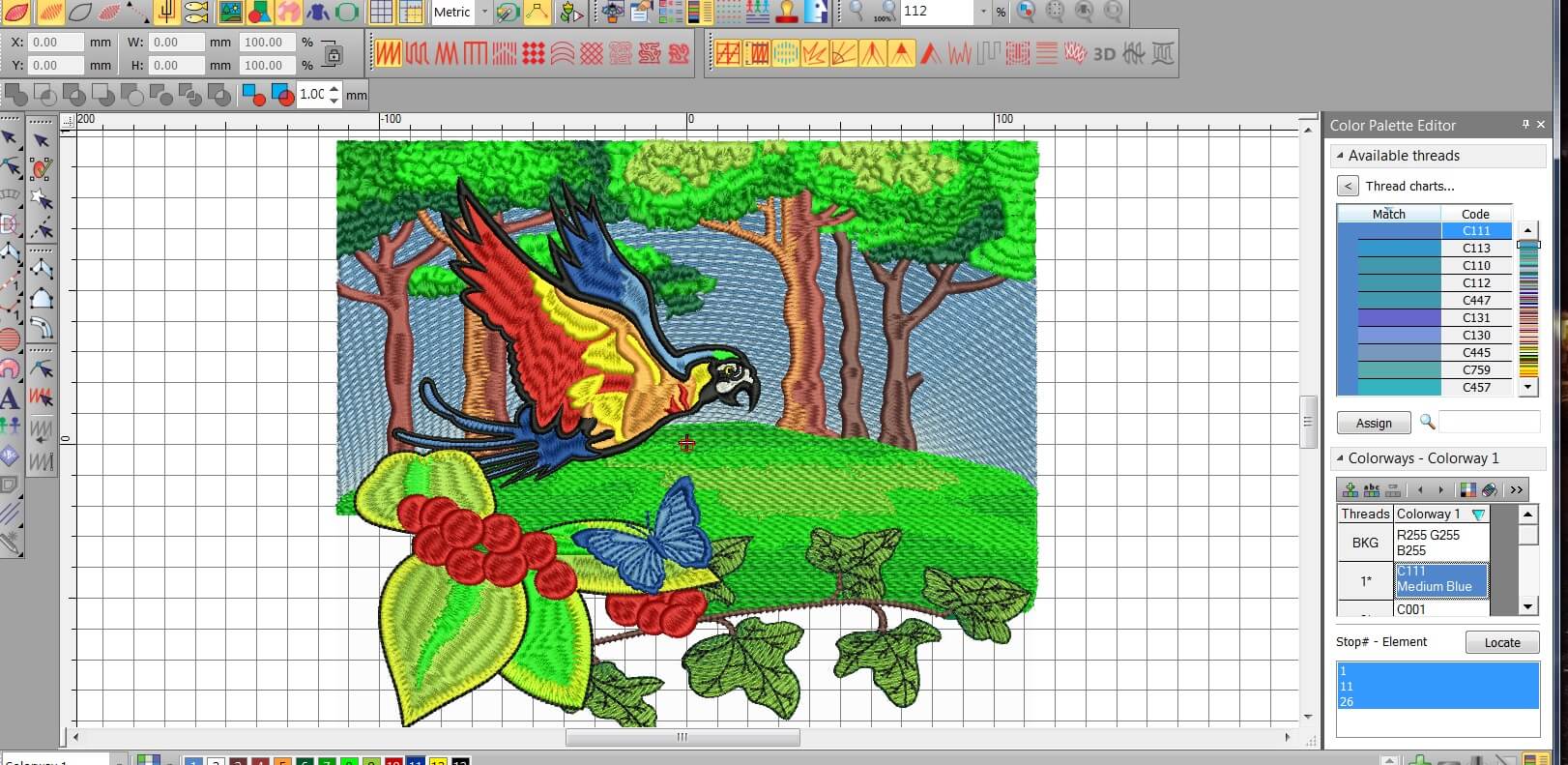Click the 1.00 mm stepper arrows

coord(334,95)
